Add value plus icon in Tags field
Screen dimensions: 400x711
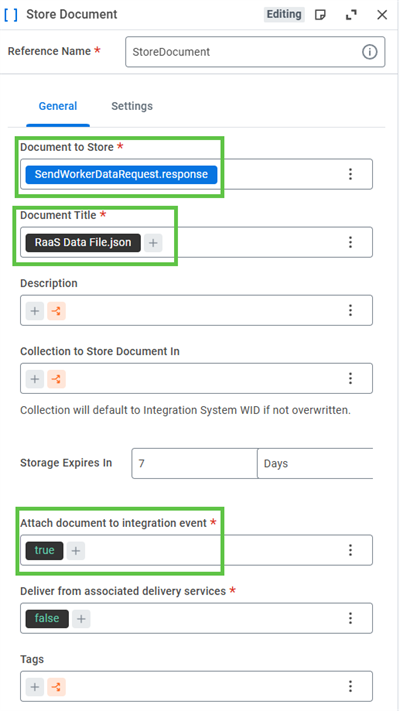pyautogui.click(x=34, y=687)
